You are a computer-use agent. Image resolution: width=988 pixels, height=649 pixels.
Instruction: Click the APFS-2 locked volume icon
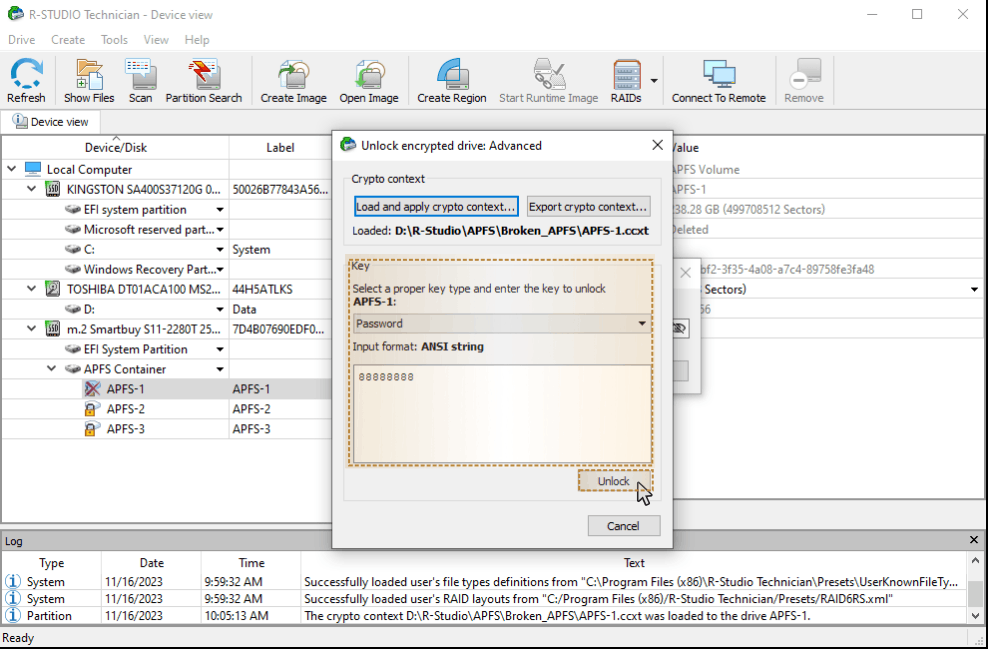point(92,409)
